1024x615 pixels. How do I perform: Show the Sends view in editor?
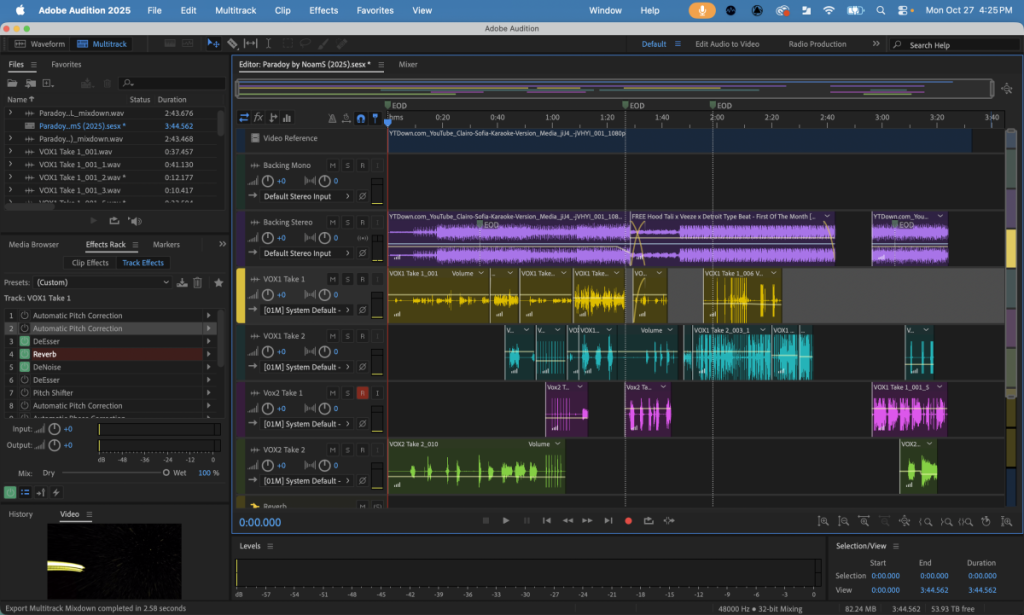273,118
